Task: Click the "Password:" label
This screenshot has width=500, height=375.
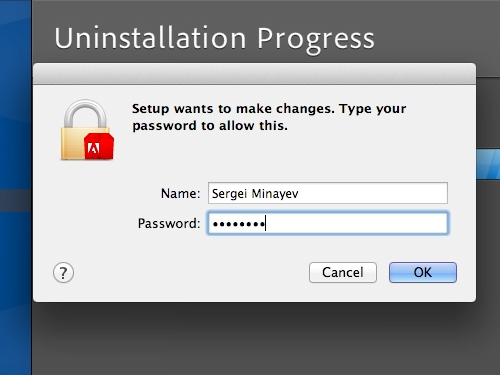Action: (169, 223)
